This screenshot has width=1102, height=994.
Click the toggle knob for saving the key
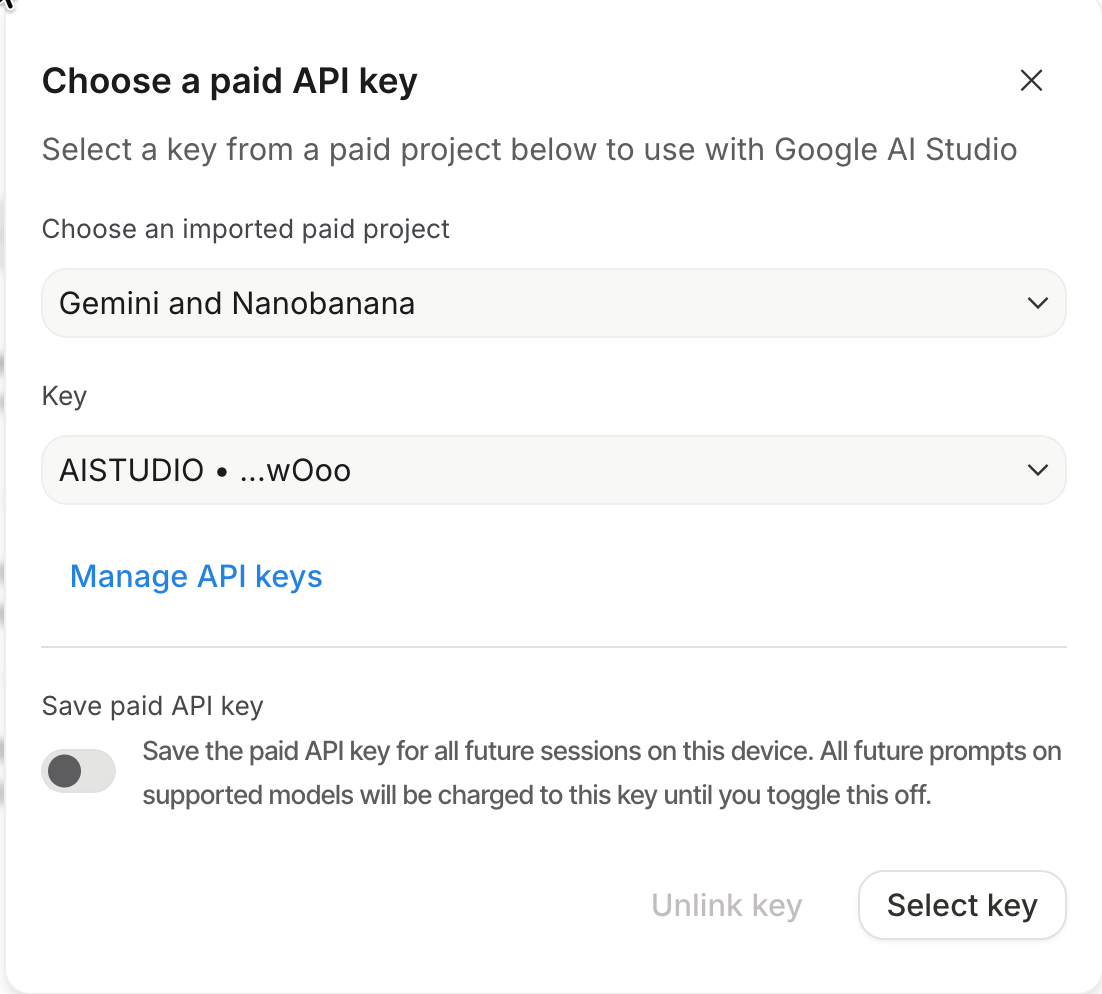[x=65, y=772]
